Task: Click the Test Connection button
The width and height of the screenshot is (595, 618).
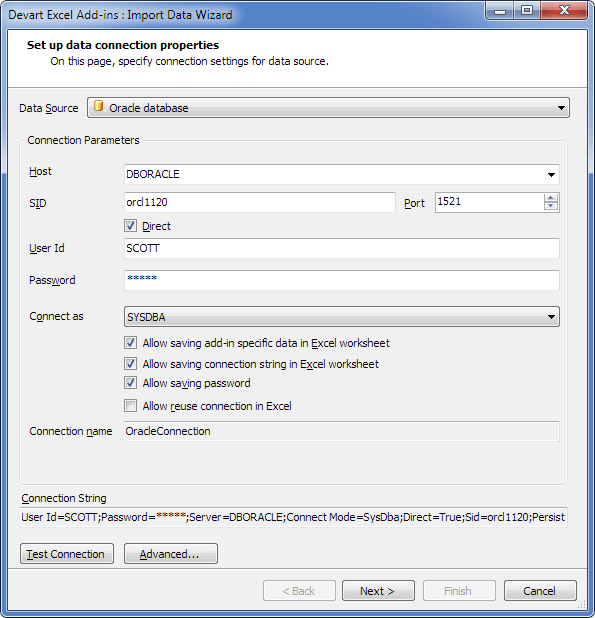Action: tap(67, 554)
